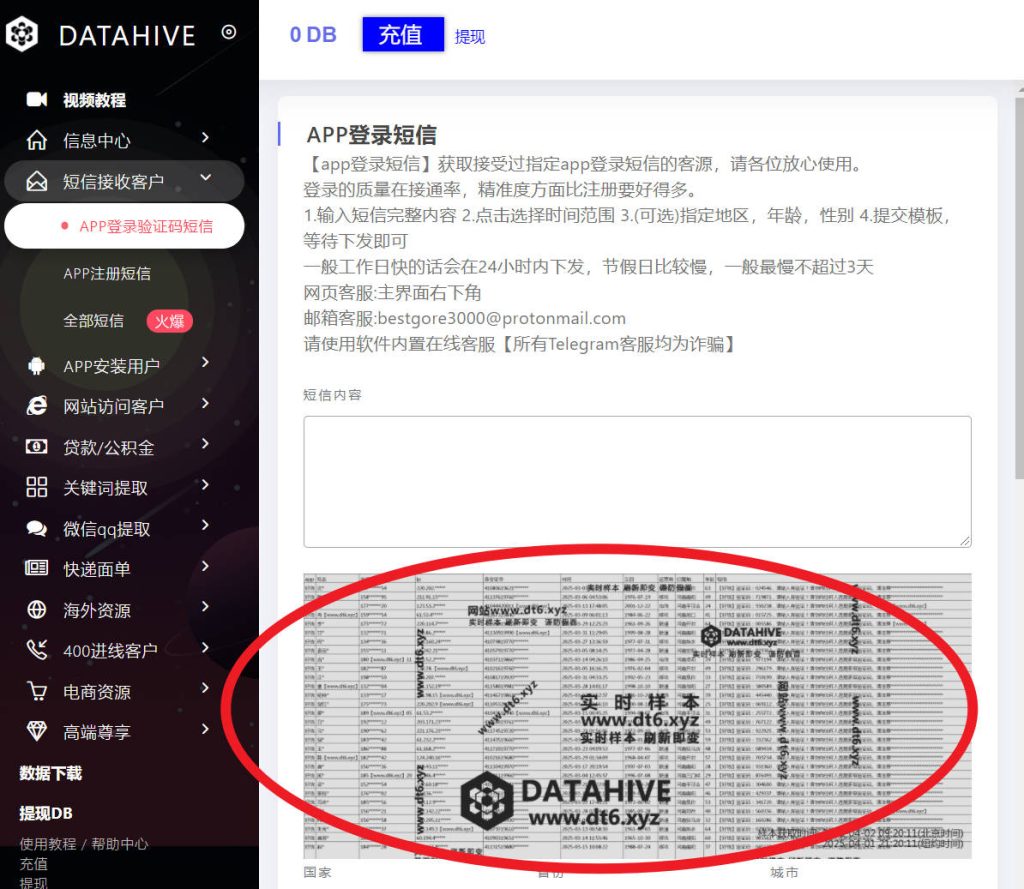Image resolution: width=1024 pixels, height=889 pixels.
Task: Open the 全部短信 submenu item
Action: (x=93, y=321)
